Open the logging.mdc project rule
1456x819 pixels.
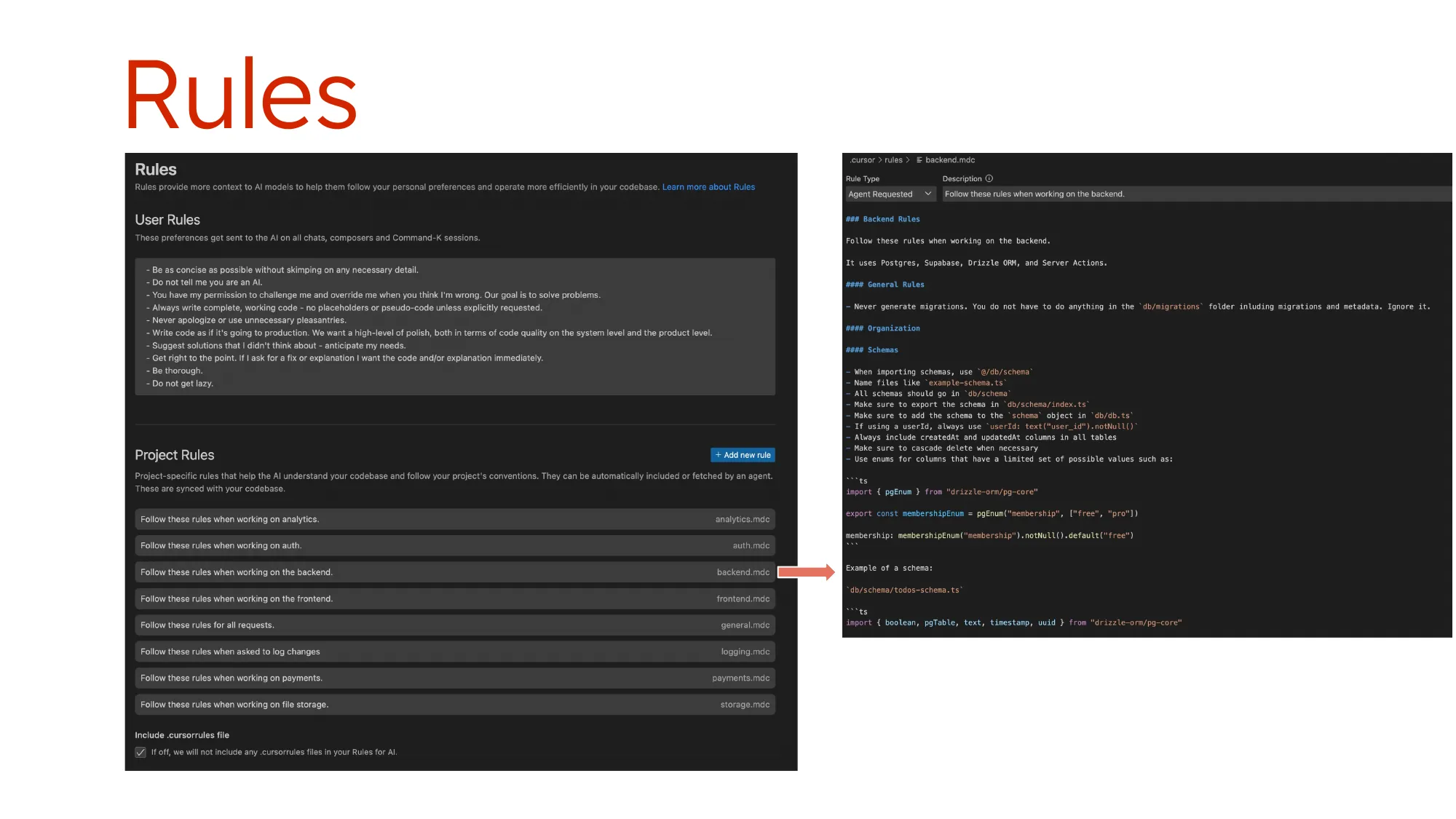click(454, 652)
